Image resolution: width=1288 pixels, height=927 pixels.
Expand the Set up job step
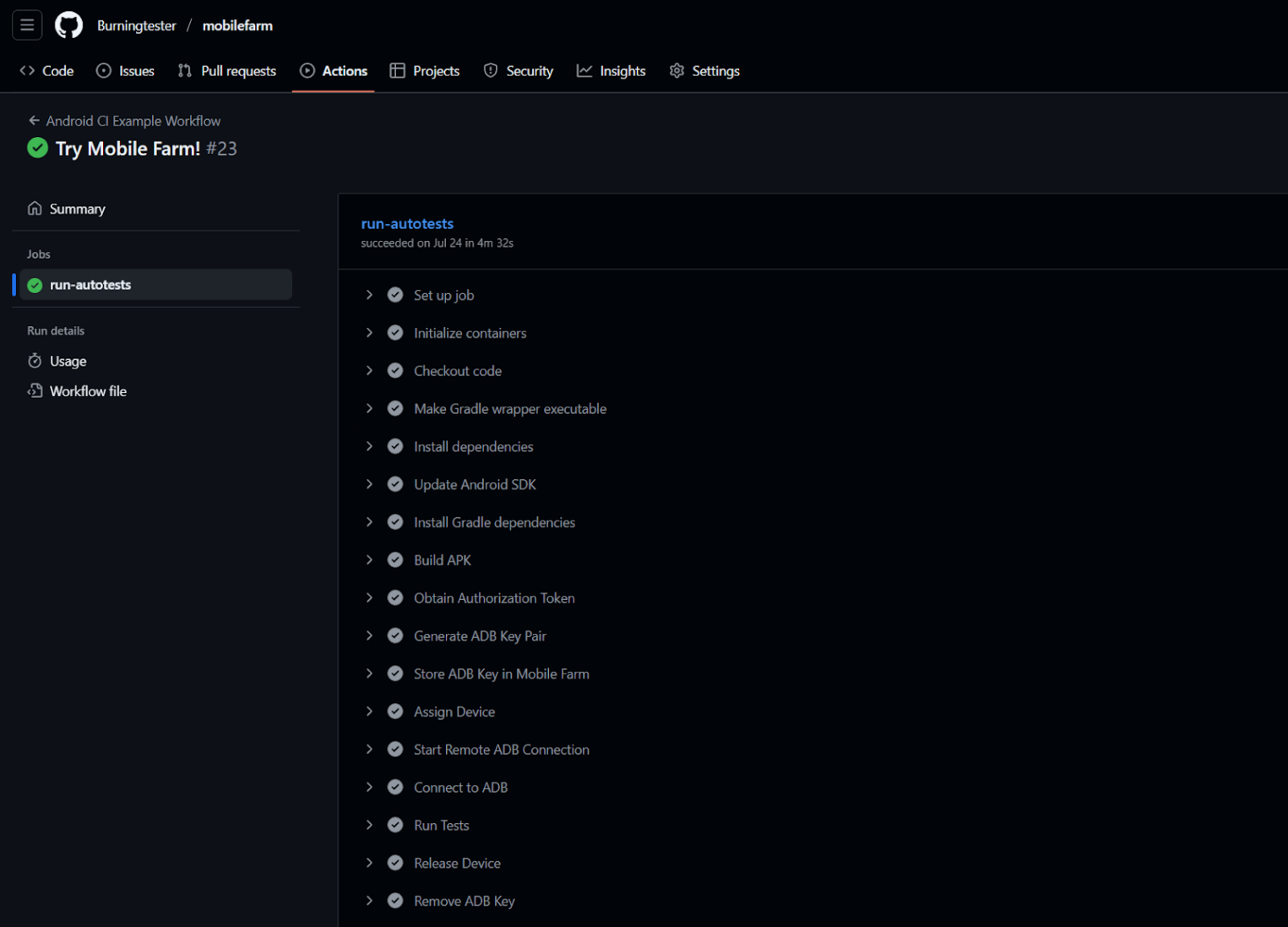coord(369,295)
